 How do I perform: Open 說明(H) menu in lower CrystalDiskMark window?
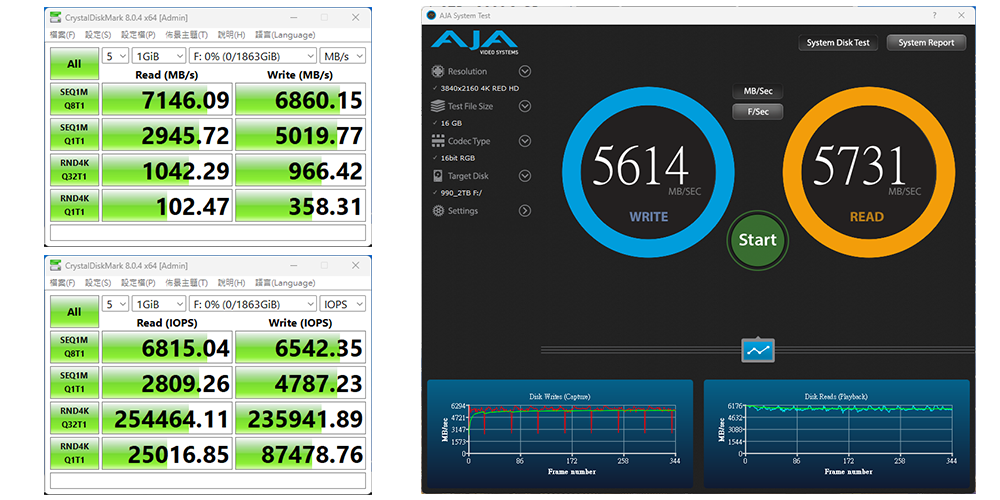click(231, 283)
